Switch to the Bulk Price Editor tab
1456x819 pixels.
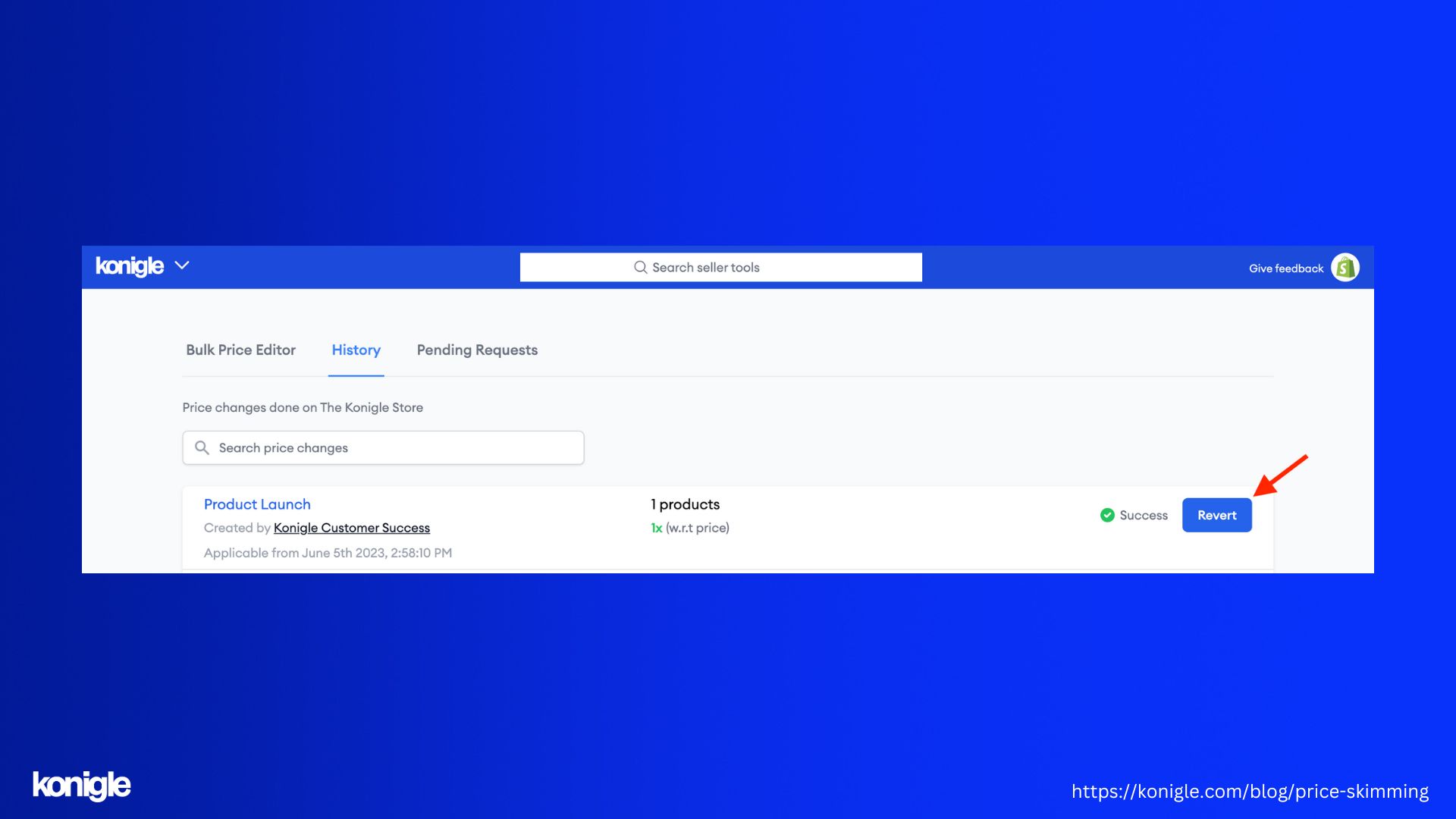[240, 349]
